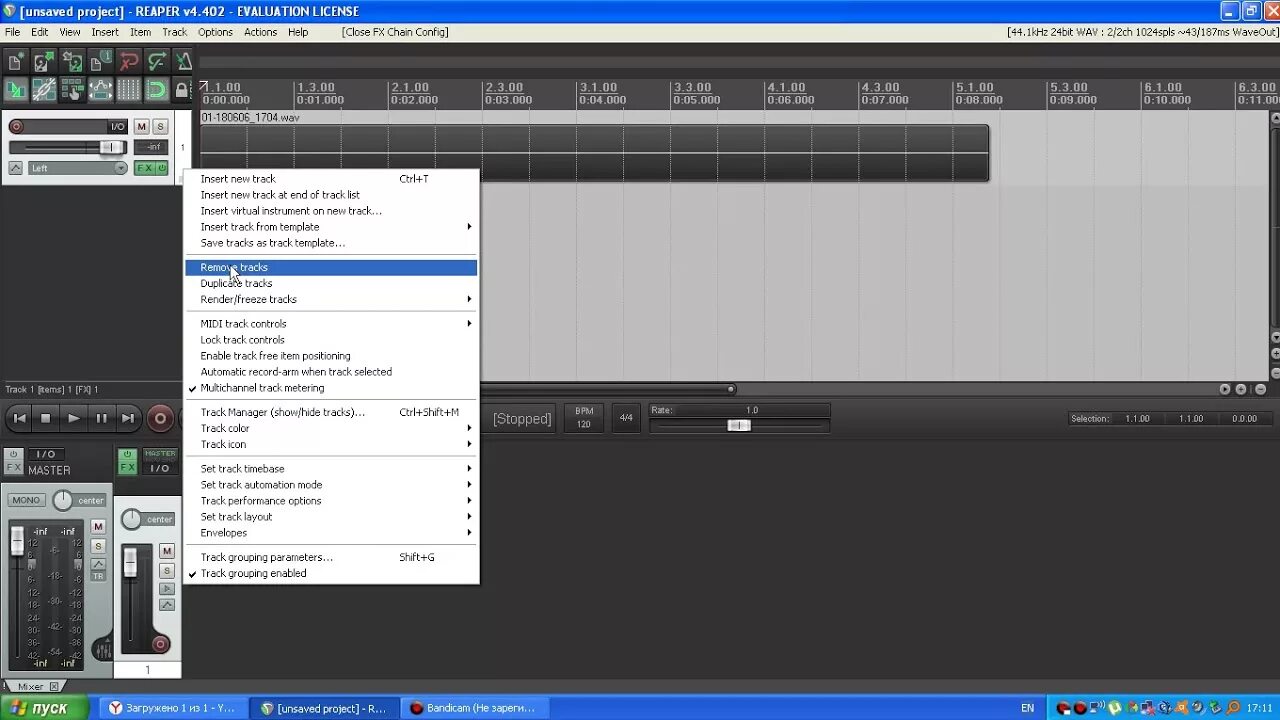The image size is (1280, 720).
Task: Select Remove tracks in context menu
Action: [x=331, y=267]
